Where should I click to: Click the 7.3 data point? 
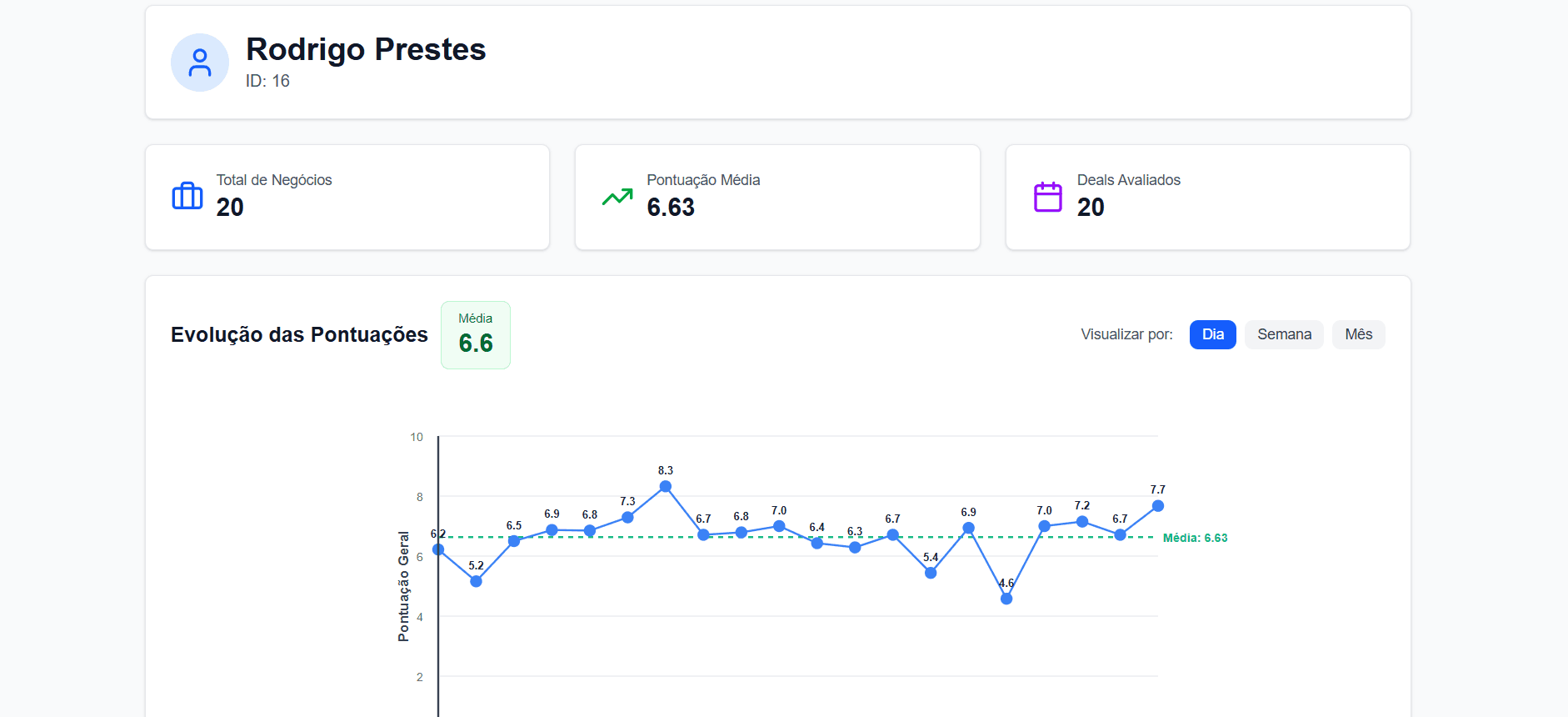(x=627, y=518)
